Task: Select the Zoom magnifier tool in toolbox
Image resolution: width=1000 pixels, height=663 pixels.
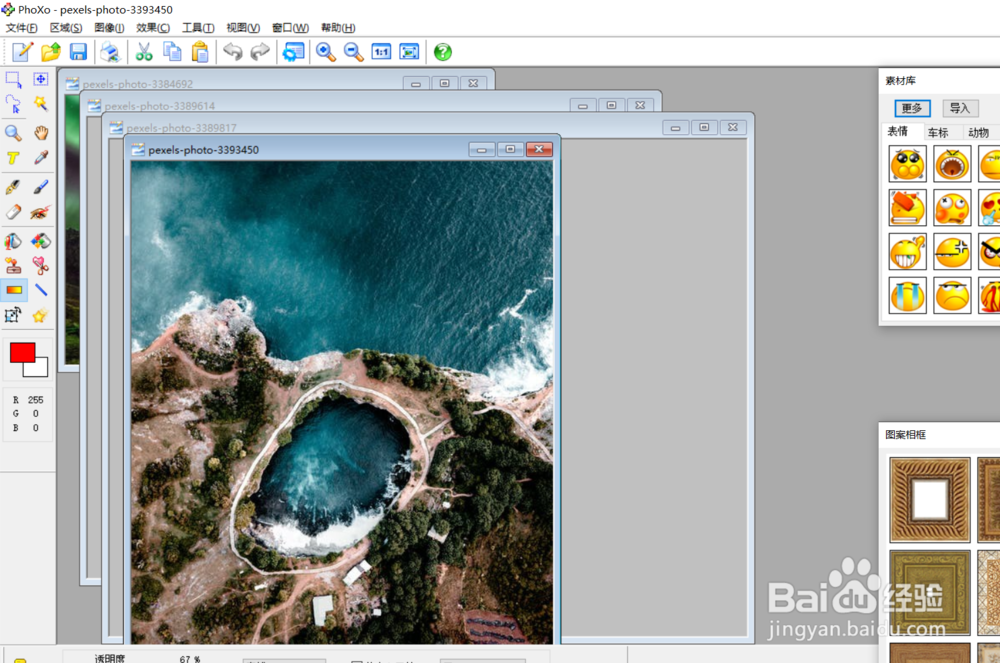Action: 13,133
